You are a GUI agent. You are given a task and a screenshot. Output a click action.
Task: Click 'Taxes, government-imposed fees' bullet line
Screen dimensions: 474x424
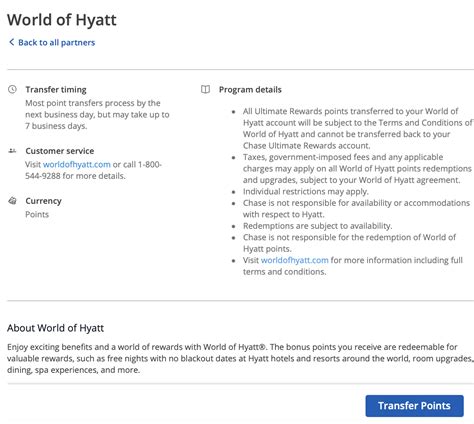coord(343,157)
